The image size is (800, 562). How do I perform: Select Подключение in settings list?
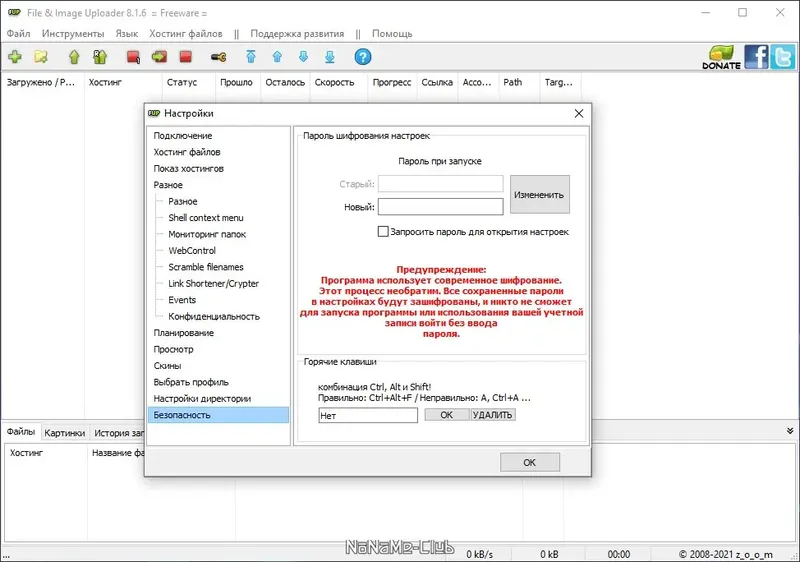click(183, 136)
